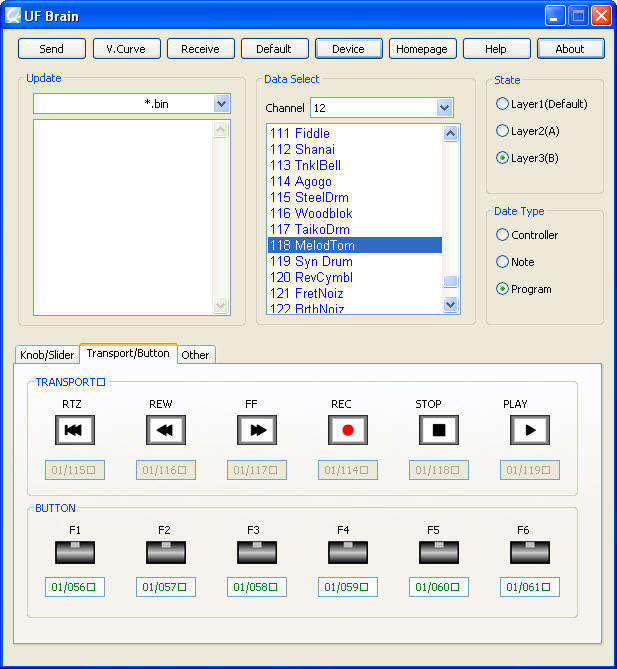Select 121 FretNoiz in program list
Image resolution: width=617 pixels, height=669 pixels.
355,293
